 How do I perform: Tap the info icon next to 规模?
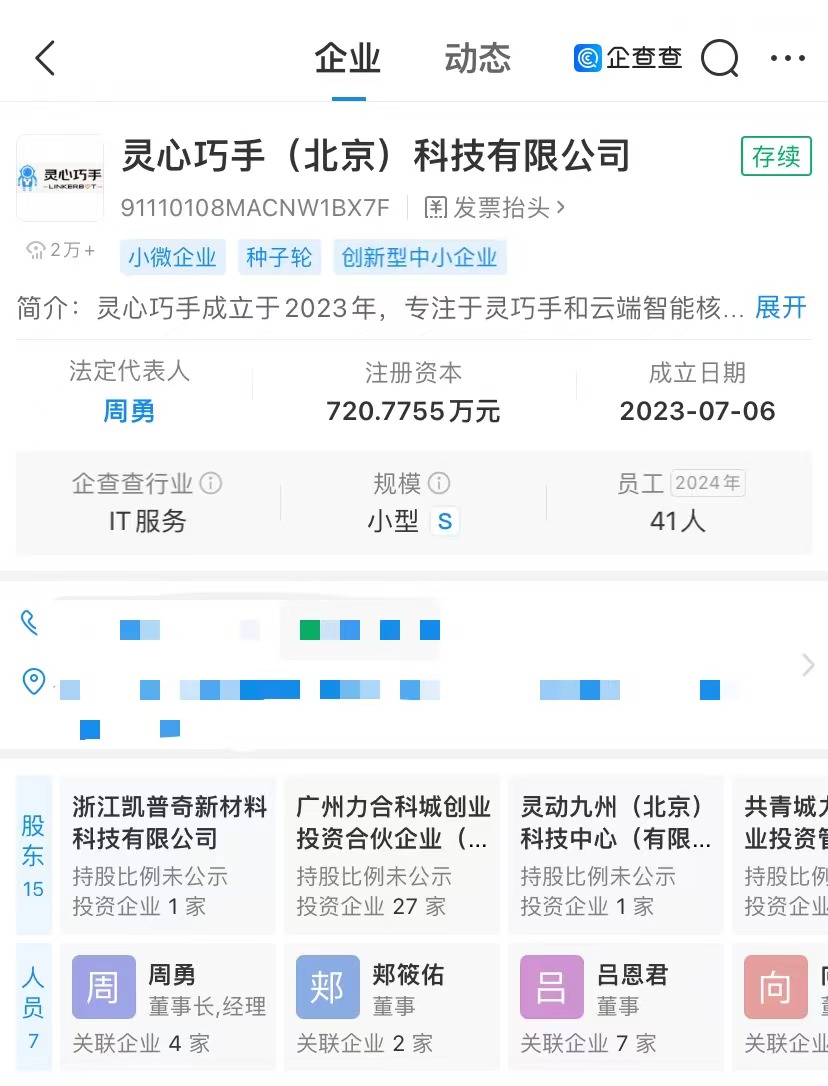click(x=439, y=483)
